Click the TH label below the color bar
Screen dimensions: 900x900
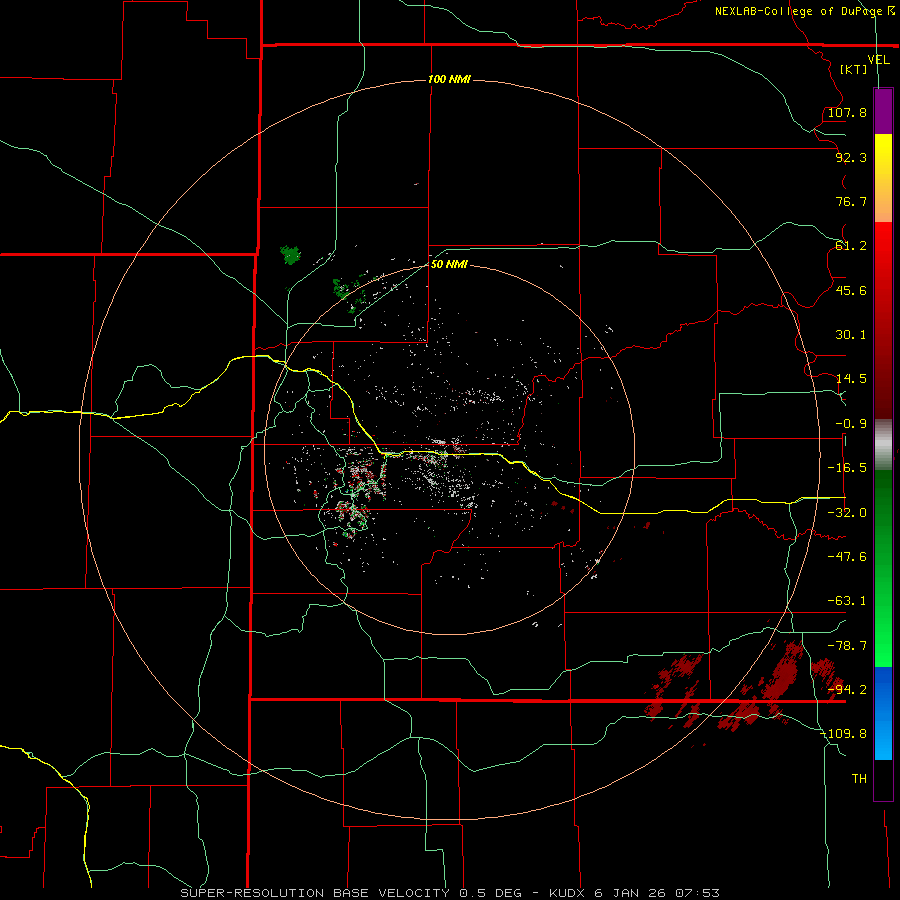click(x=859, y=779)
